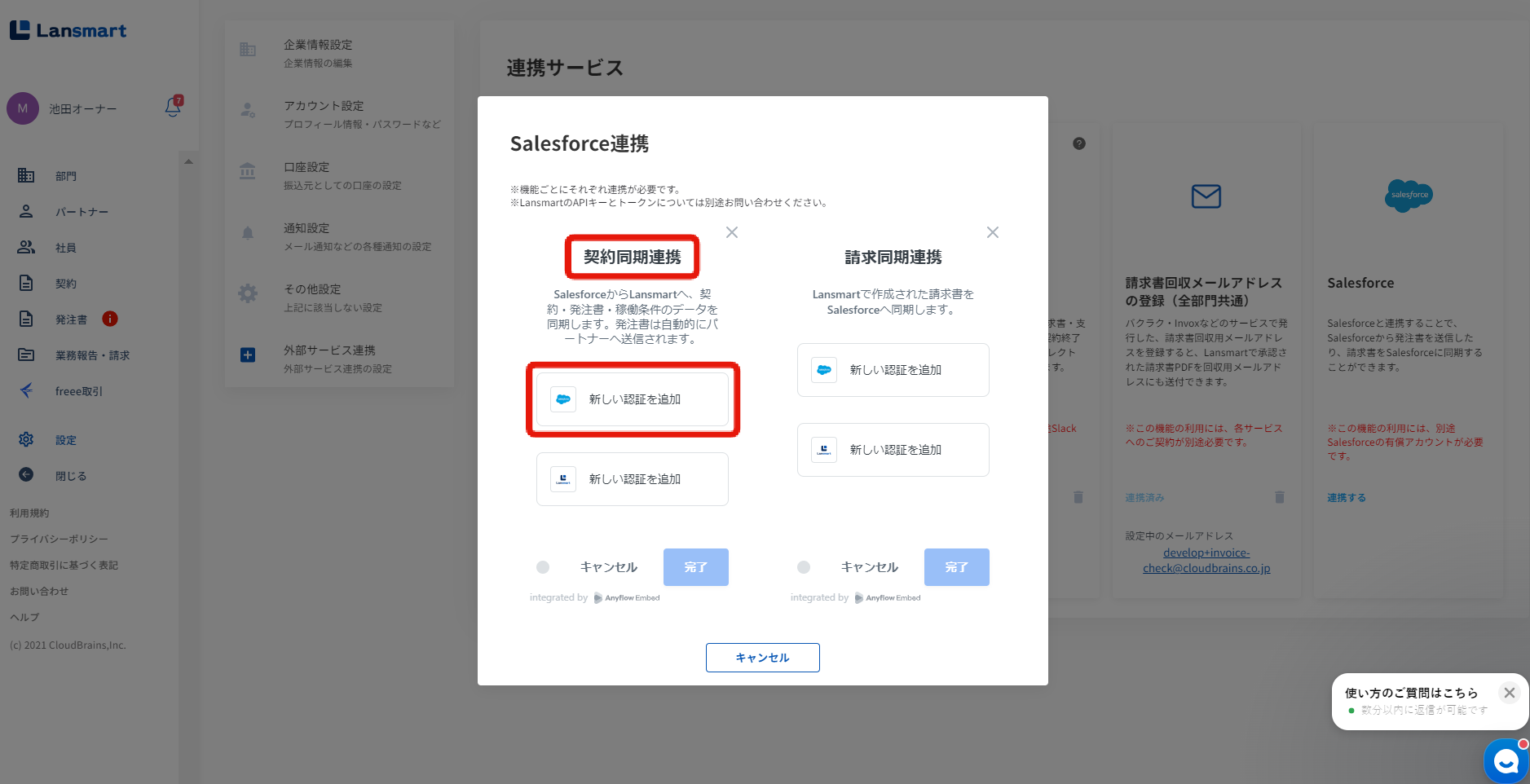Open 契約 in the sidebar
Image resolution: width=1530 pixels, height=784 pixels.
click(66, 284)
